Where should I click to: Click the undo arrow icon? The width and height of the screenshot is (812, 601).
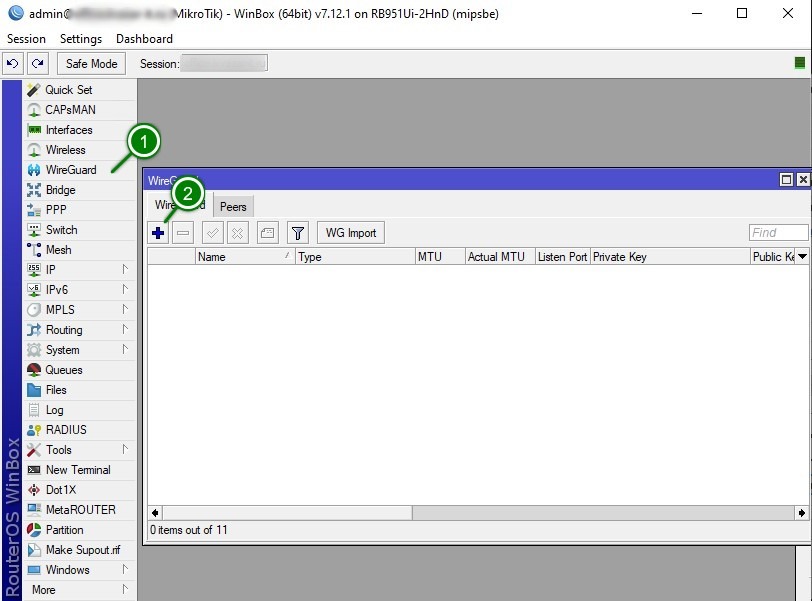tap(12, 64)
